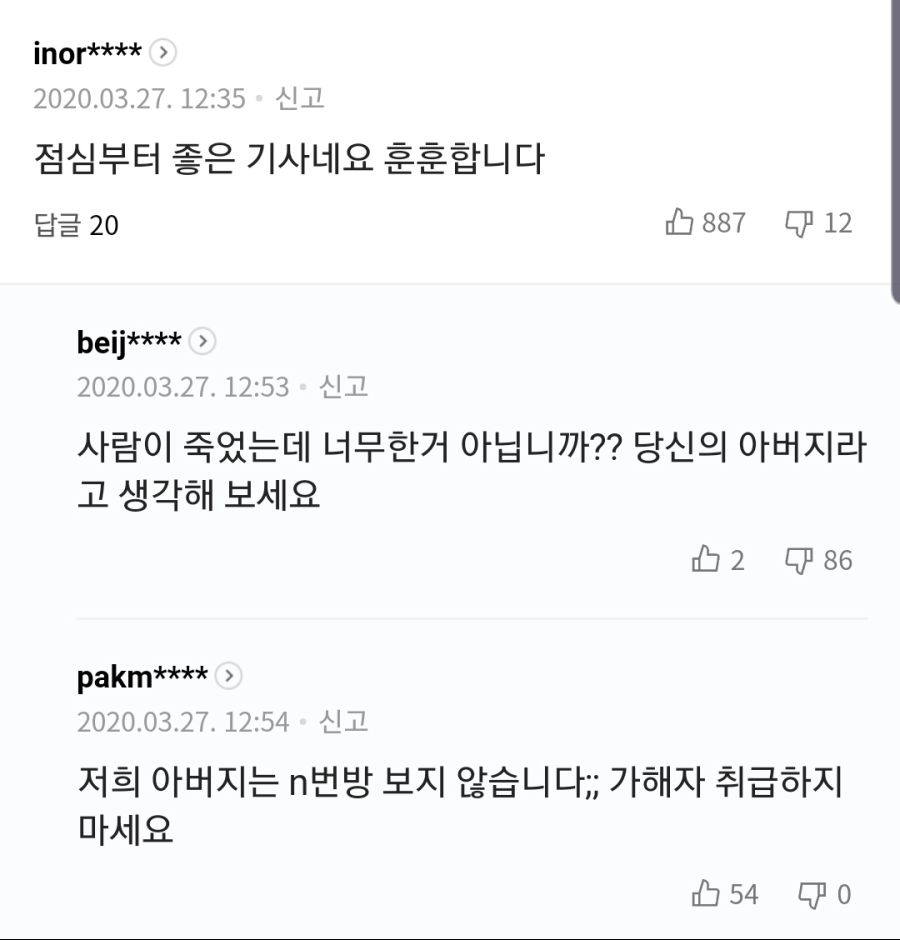Click username inor****
Image resolution: width=900 pixels, height=940 pixels.
(x=89, y=53)
